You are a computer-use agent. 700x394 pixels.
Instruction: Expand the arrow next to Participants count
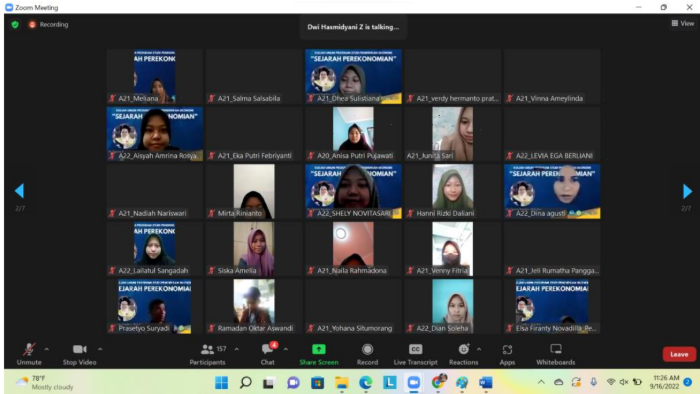click(237, 349)
